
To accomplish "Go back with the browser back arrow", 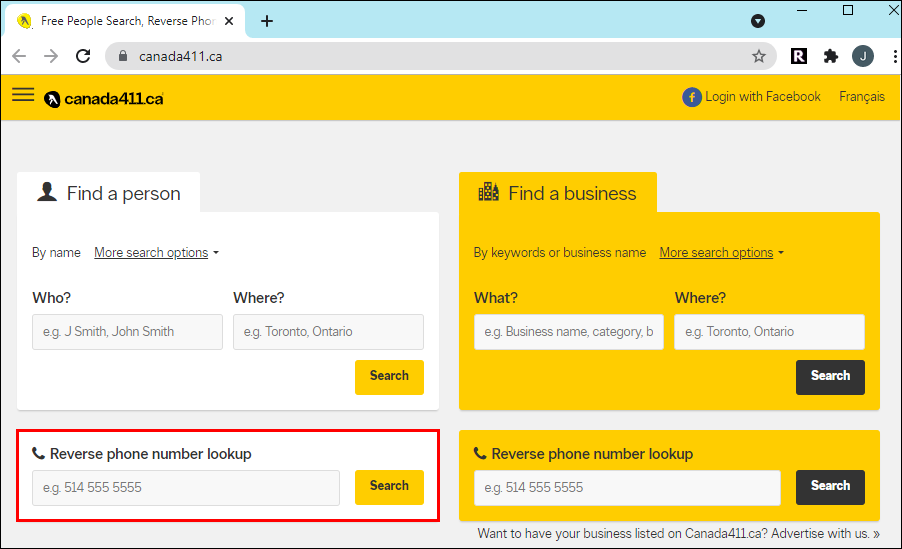I will click(19, 56).
